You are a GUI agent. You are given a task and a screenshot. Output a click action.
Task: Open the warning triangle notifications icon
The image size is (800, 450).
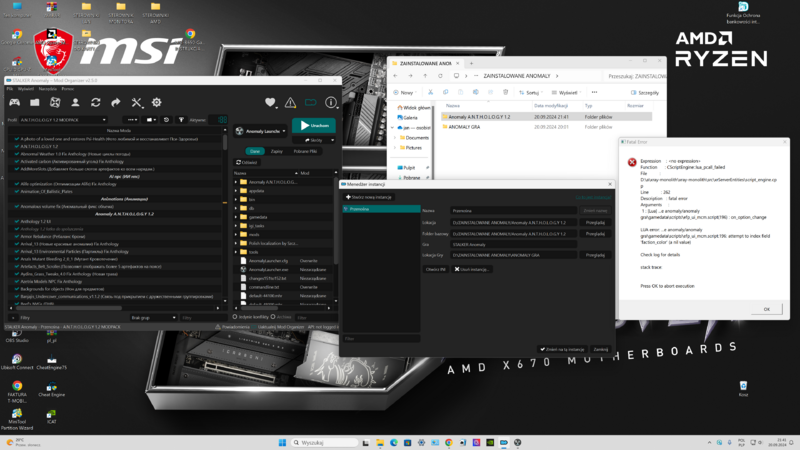click(290, 102)
